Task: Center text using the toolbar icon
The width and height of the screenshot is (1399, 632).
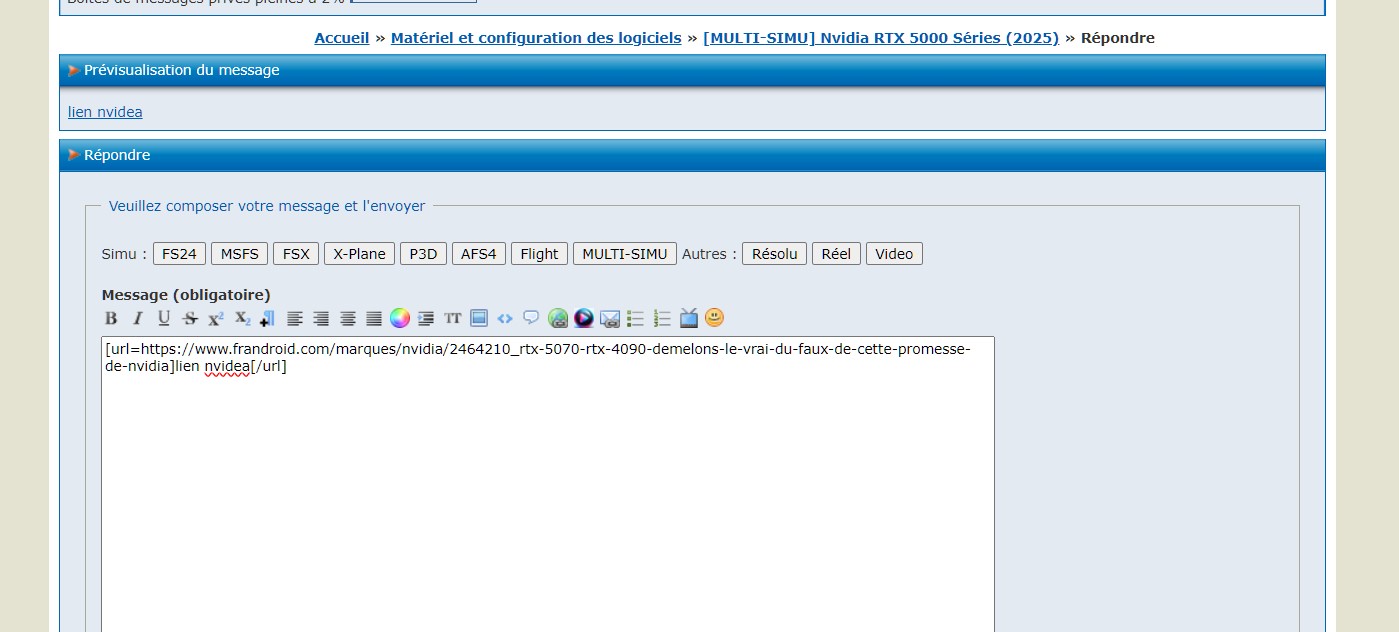Action: 347,319
